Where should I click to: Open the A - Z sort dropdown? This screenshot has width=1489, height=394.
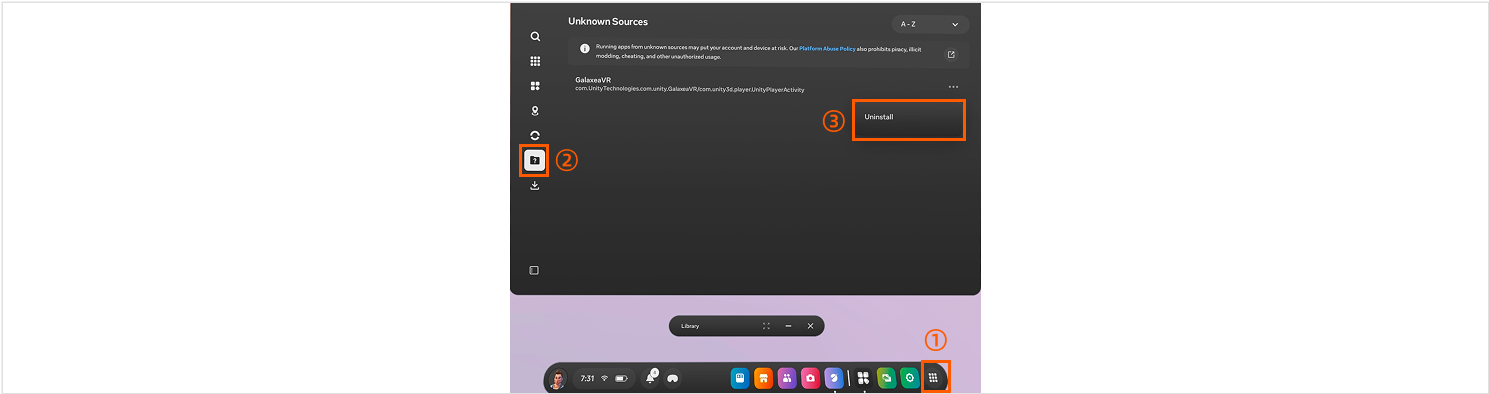pyautogui.click(x=930, y=24)
